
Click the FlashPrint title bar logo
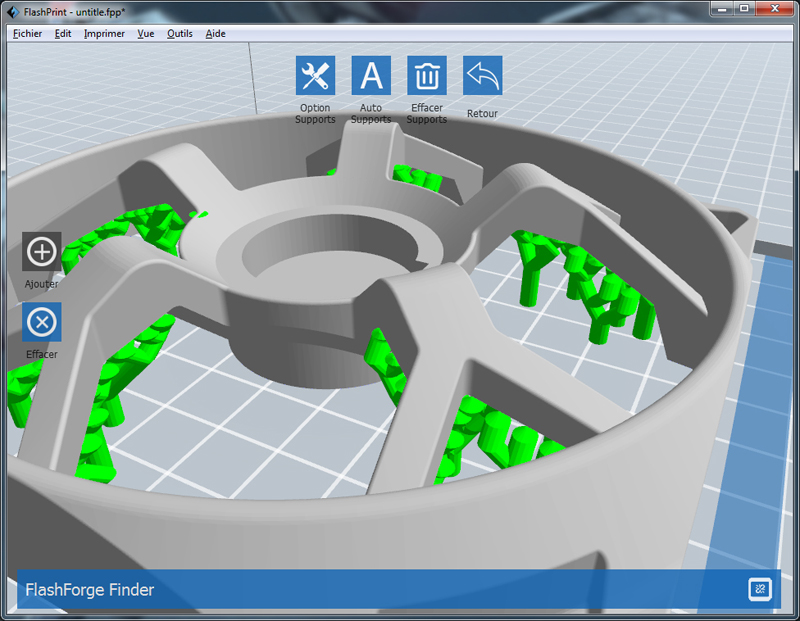[13, 12]
